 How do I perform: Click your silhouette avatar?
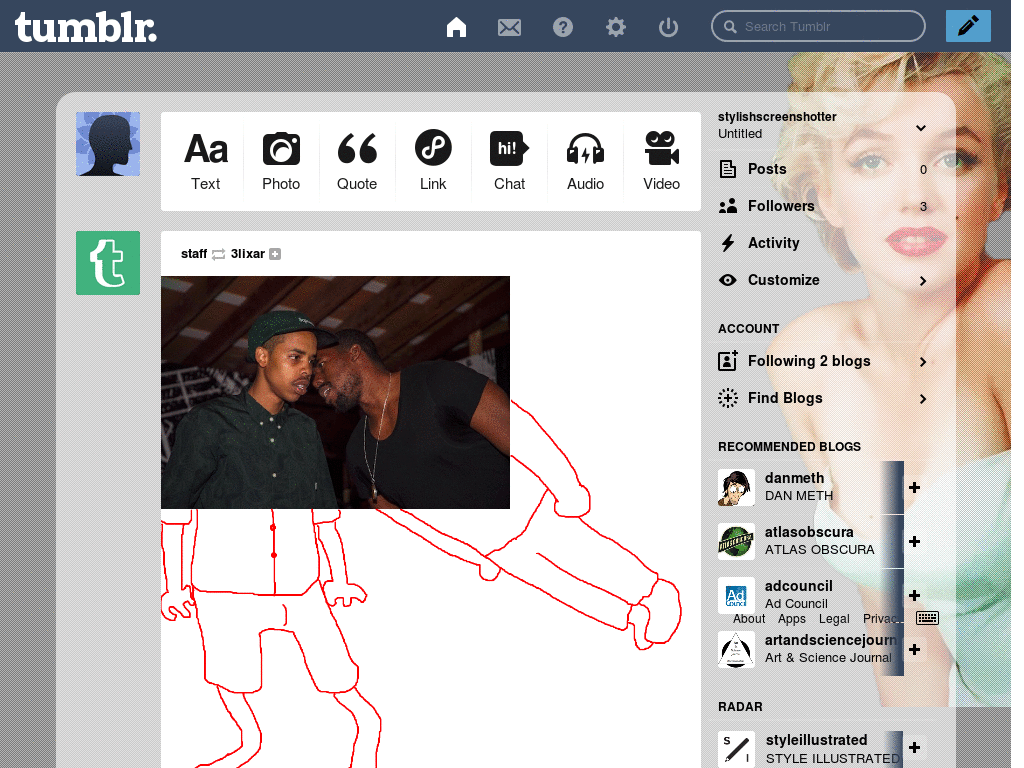tap(108, 144)
